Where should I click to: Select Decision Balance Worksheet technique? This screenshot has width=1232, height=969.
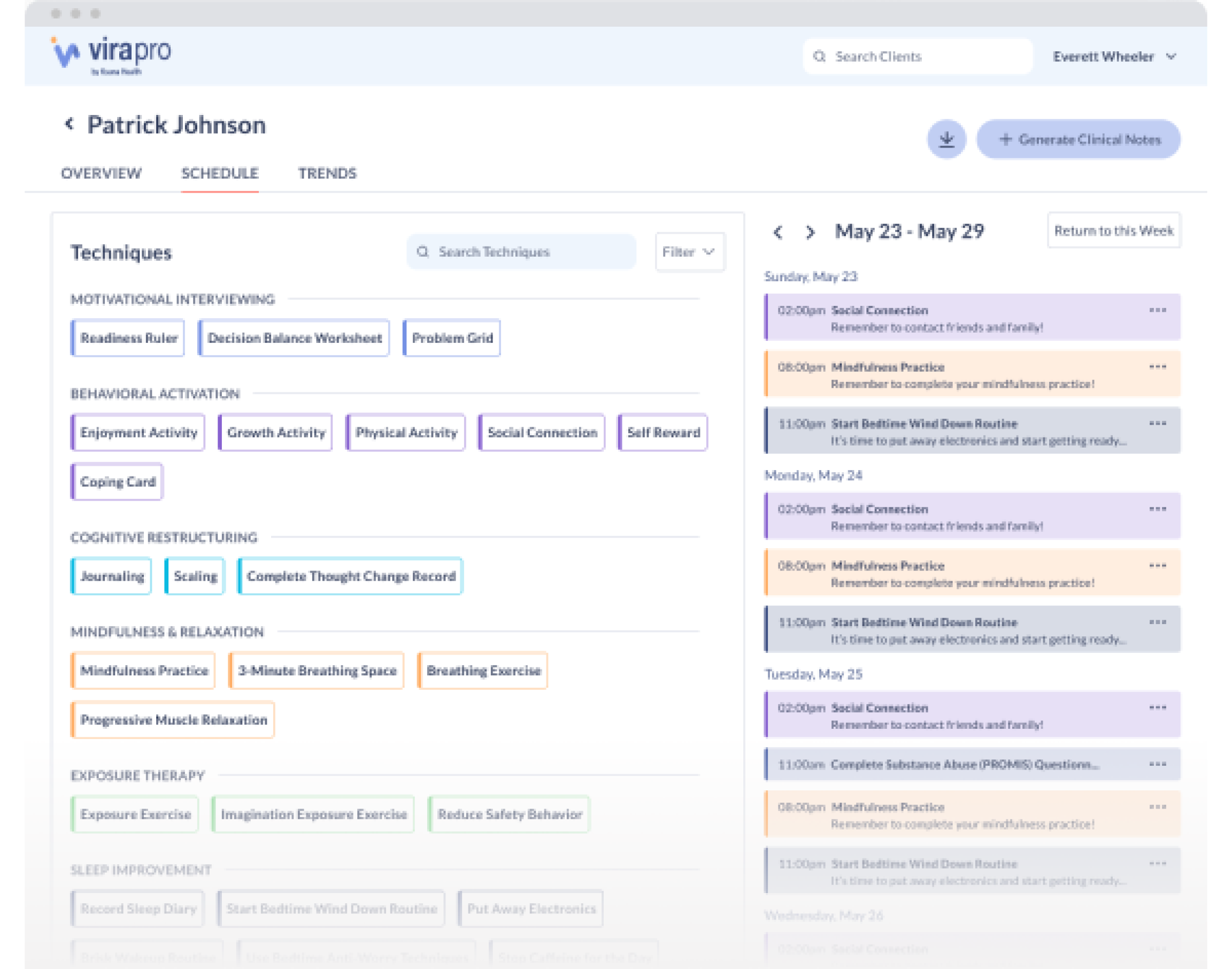(x=294, y=338)
